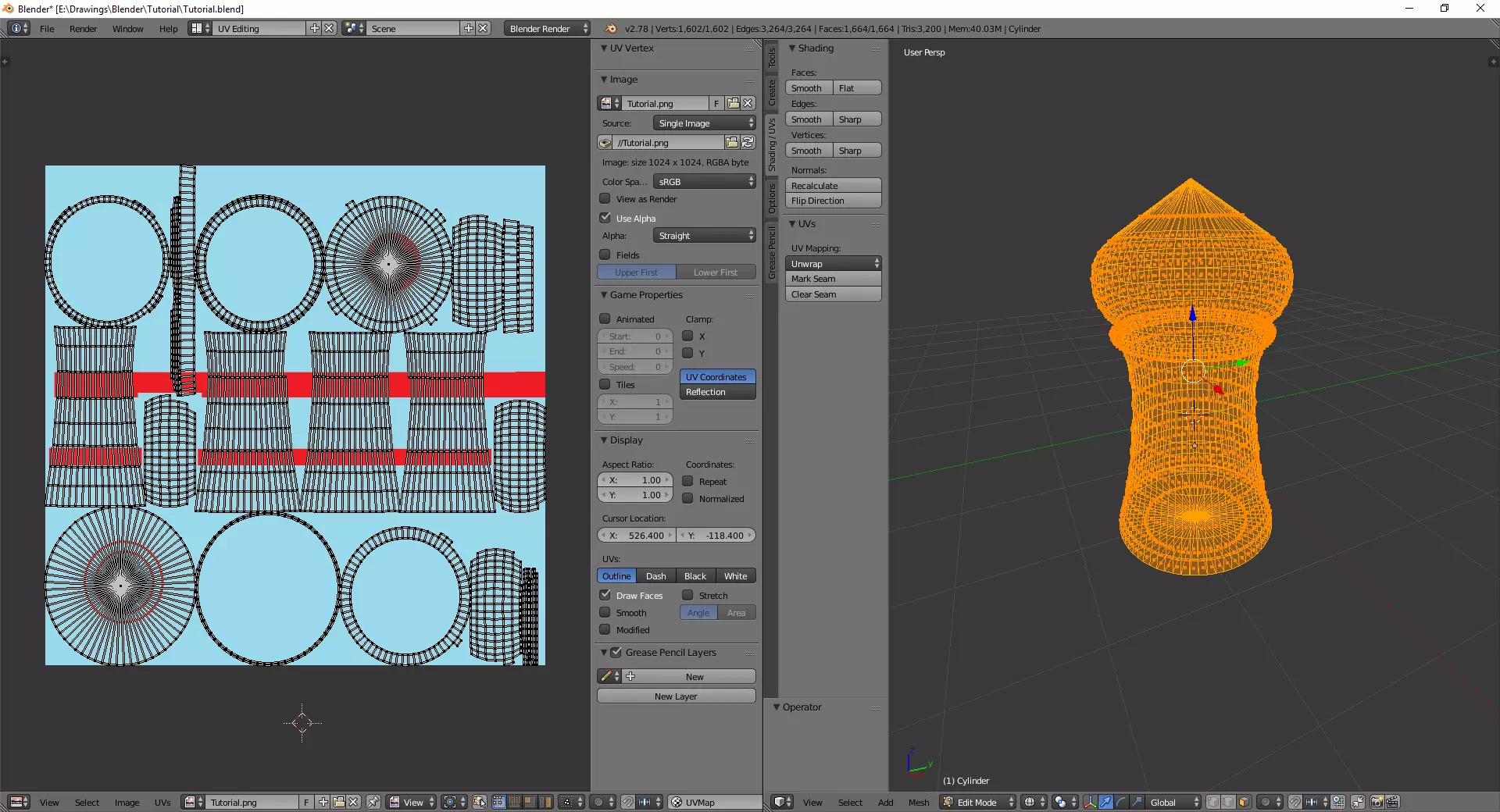
Task: Enable UV vertex select mode icon
Action: [498, 802]
